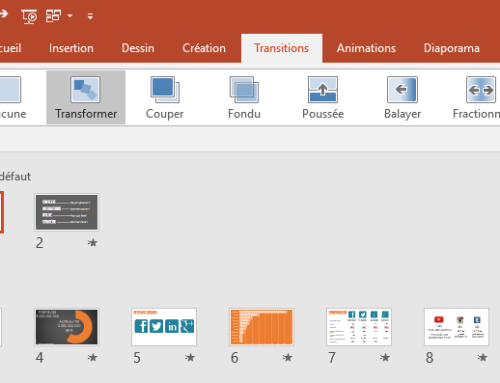Select slide 6 orange chart thumbnail
Viewport: 500px width, 383px height.
point(261,327)
